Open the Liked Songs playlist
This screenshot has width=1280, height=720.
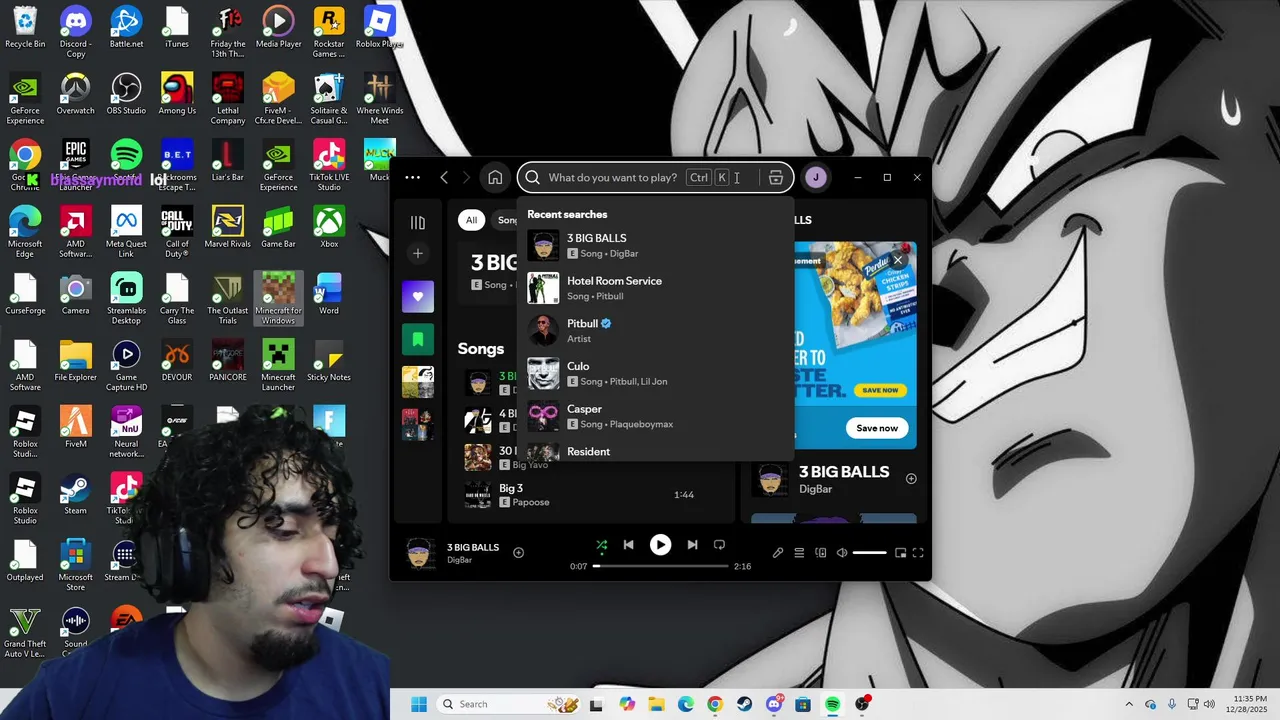(418, 296)
